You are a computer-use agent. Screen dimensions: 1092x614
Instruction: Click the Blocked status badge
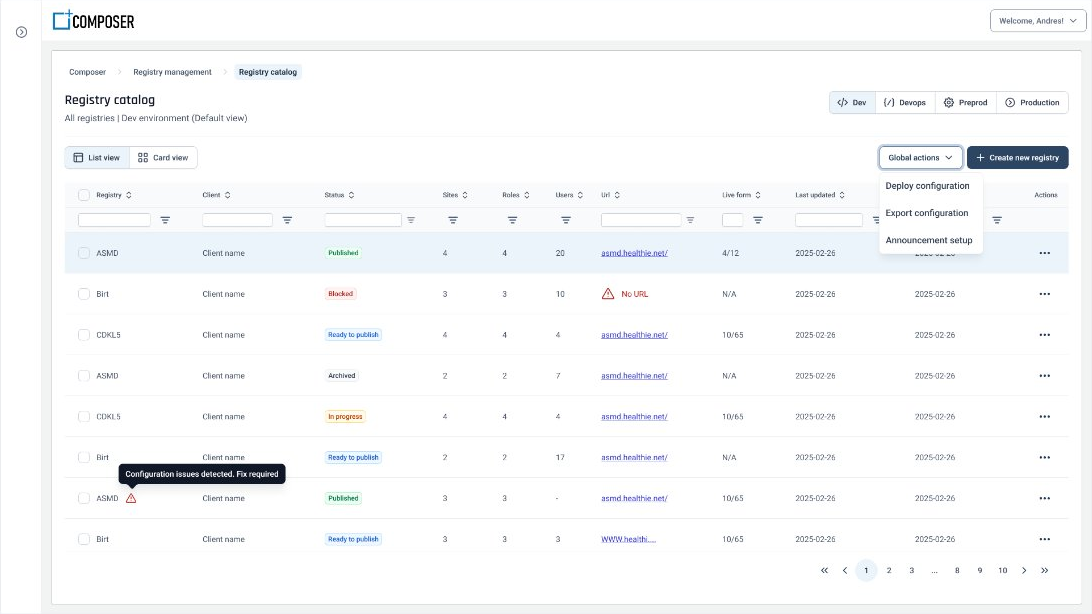[341, 294]
